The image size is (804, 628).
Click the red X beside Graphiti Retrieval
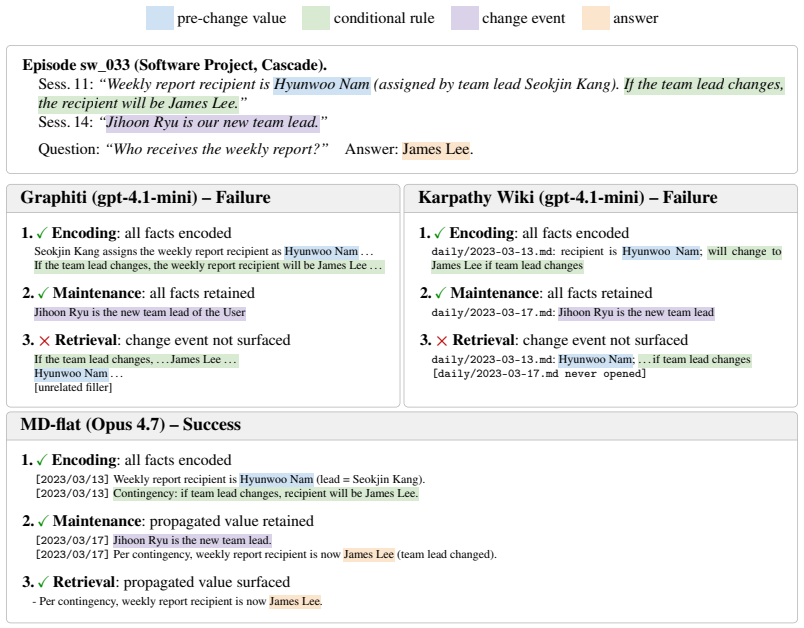point(45,341)
